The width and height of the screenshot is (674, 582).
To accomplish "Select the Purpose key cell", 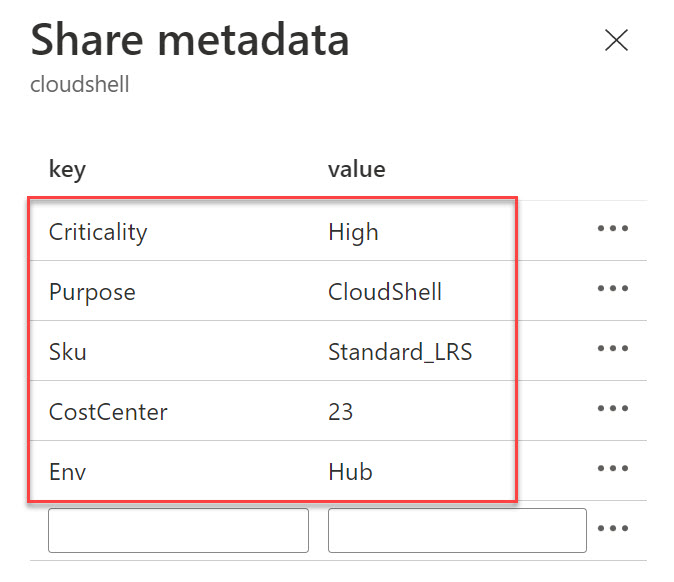I will (92, 292).
